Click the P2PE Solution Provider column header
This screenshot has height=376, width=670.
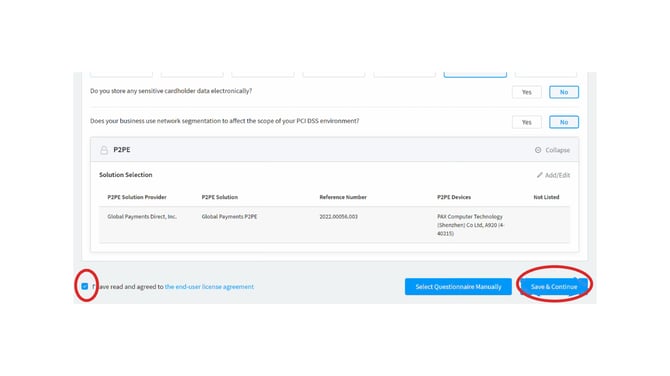(x=137, y=197)
